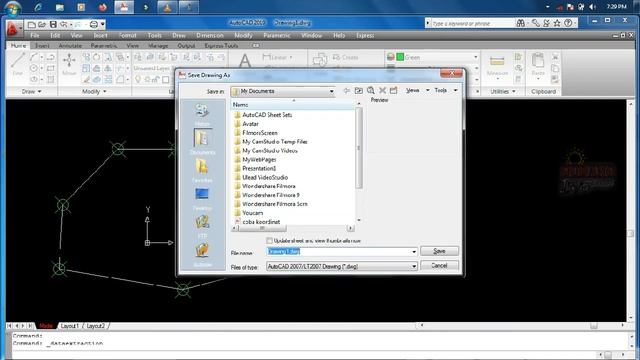Viewport: 640px width, 360px height.
Task: Click Open icon in Quick Access toolbar
Action: pos(42,25)
